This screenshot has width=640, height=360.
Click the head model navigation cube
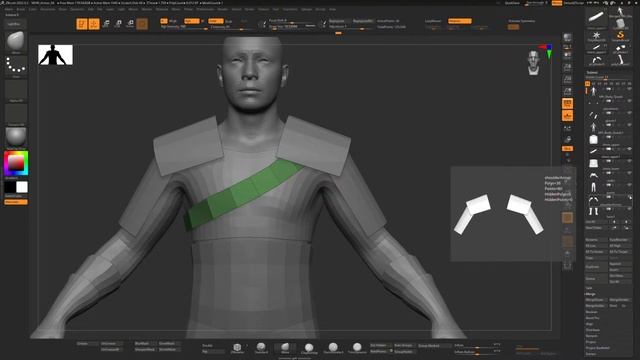pyautogui.click(x=533, y=63)
